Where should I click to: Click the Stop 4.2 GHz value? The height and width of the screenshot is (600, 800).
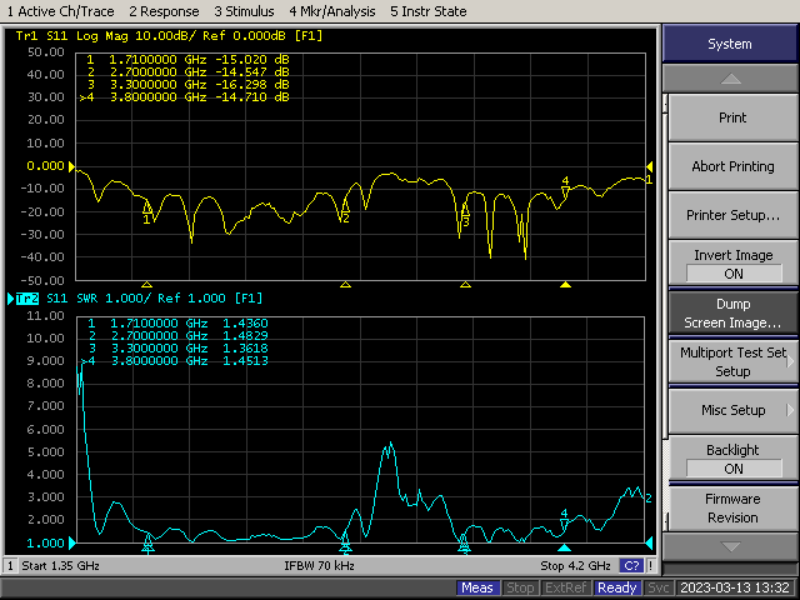[576, 566]
